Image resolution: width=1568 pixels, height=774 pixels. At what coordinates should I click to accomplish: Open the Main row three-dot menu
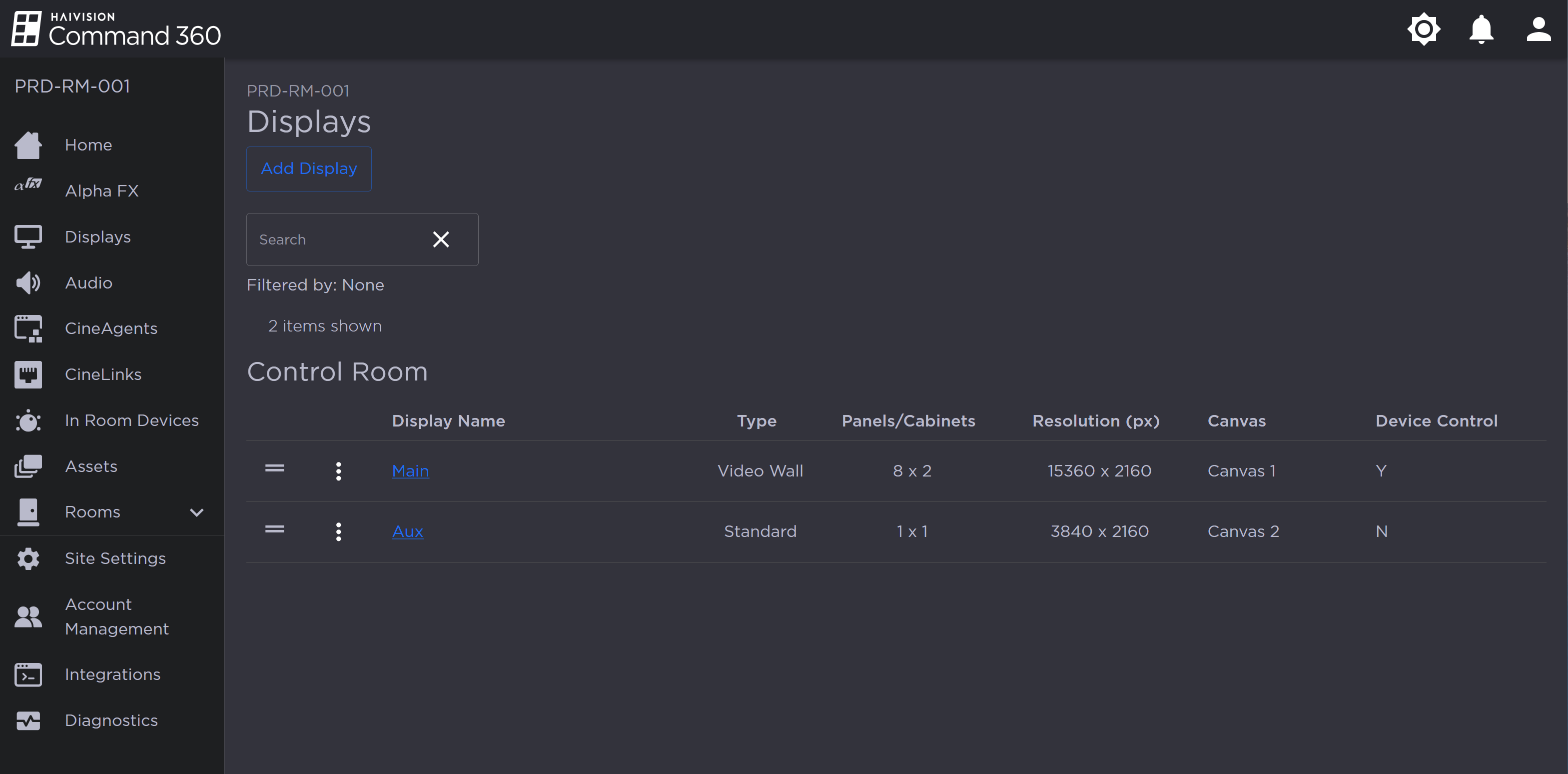(338, 470)
